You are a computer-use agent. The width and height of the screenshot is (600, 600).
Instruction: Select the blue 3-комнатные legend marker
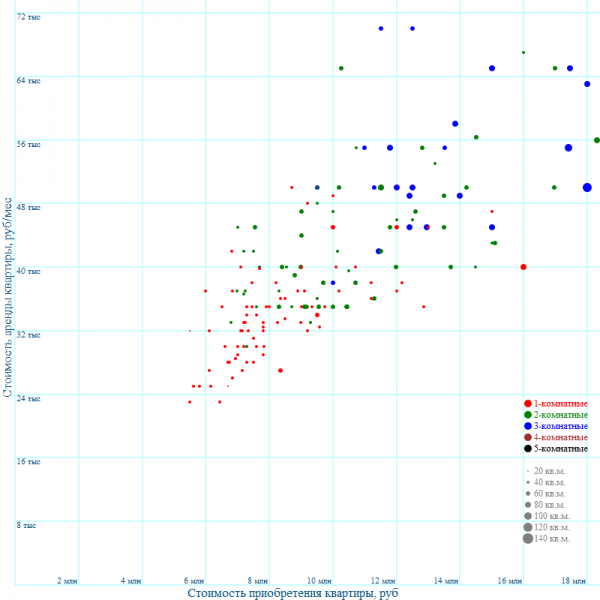coord(527,427)
